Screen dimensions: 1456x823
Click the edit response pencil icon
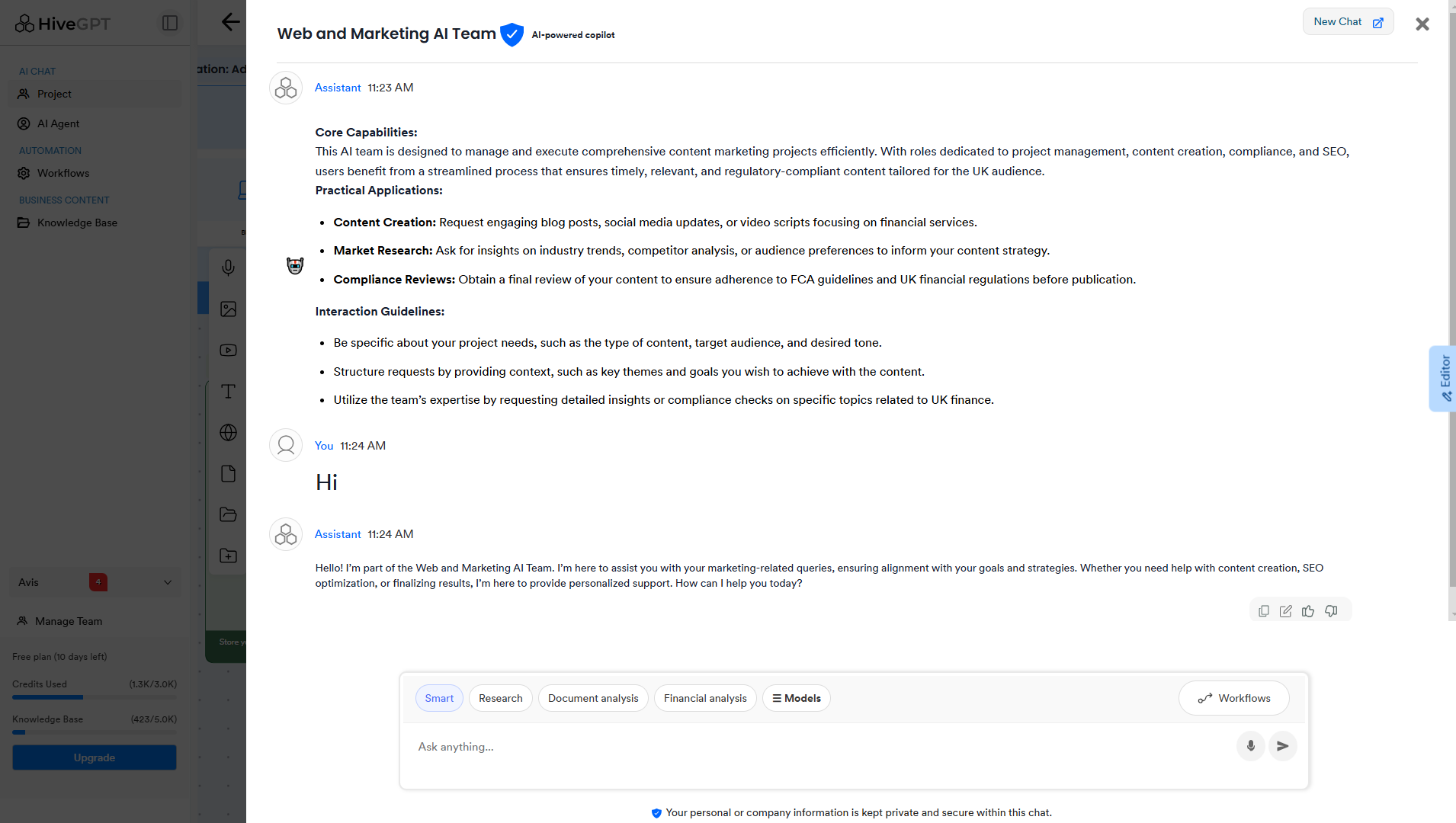1286,611
